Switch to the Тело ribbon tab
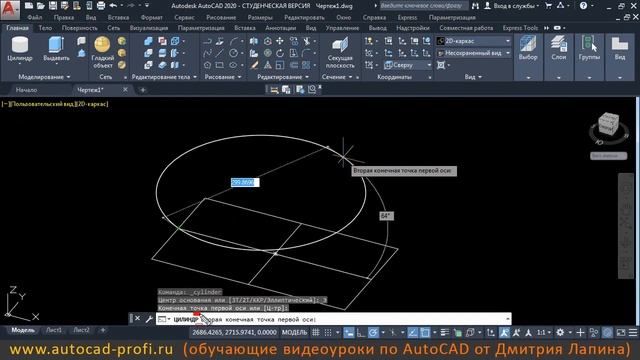Viewport: 640px width, 360px height. pyautogui.click(x=45, y=28)
